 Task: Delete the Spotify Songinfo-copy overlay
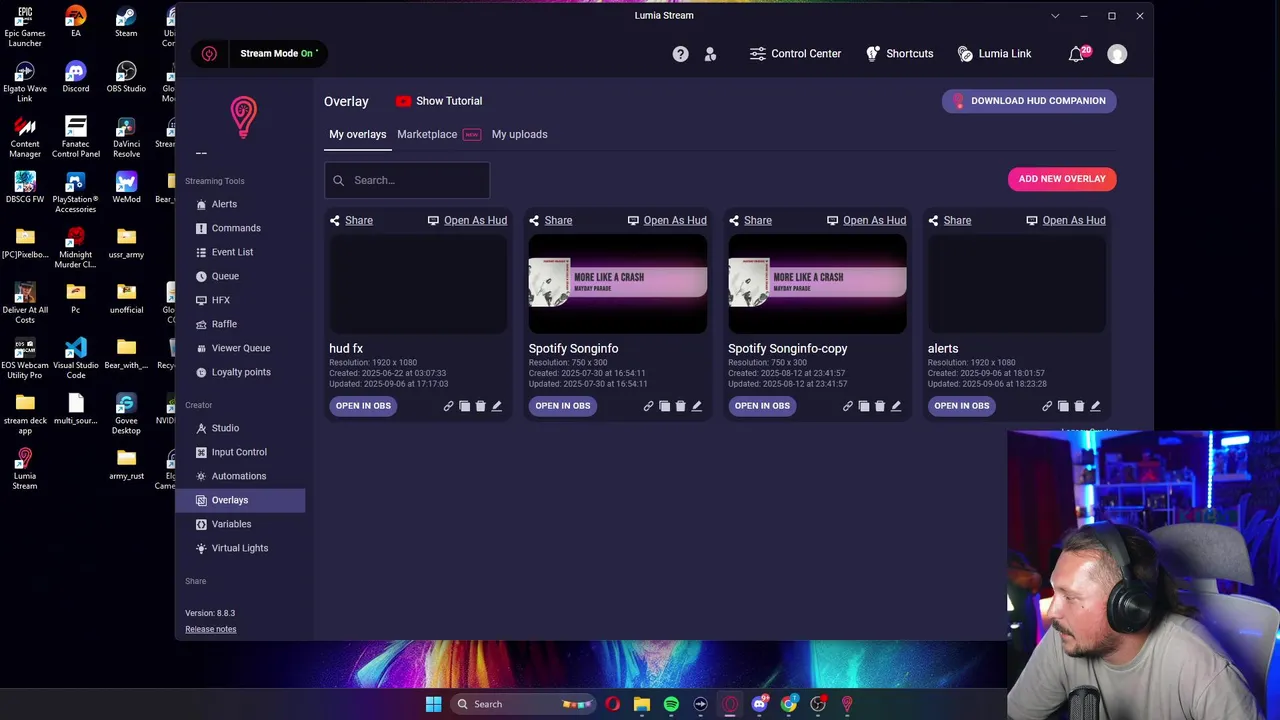[880, 406]
